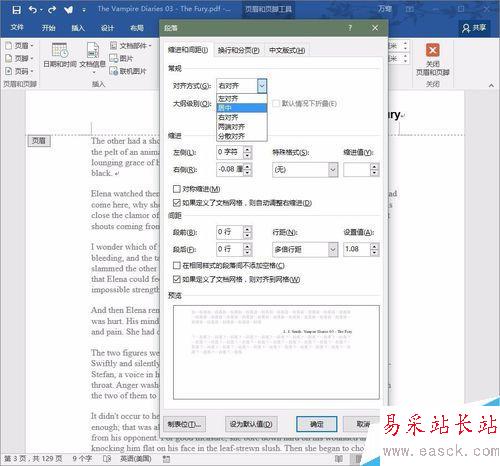Click the 图片 insert picture icon
500x466 pixels.
[114, 58]
